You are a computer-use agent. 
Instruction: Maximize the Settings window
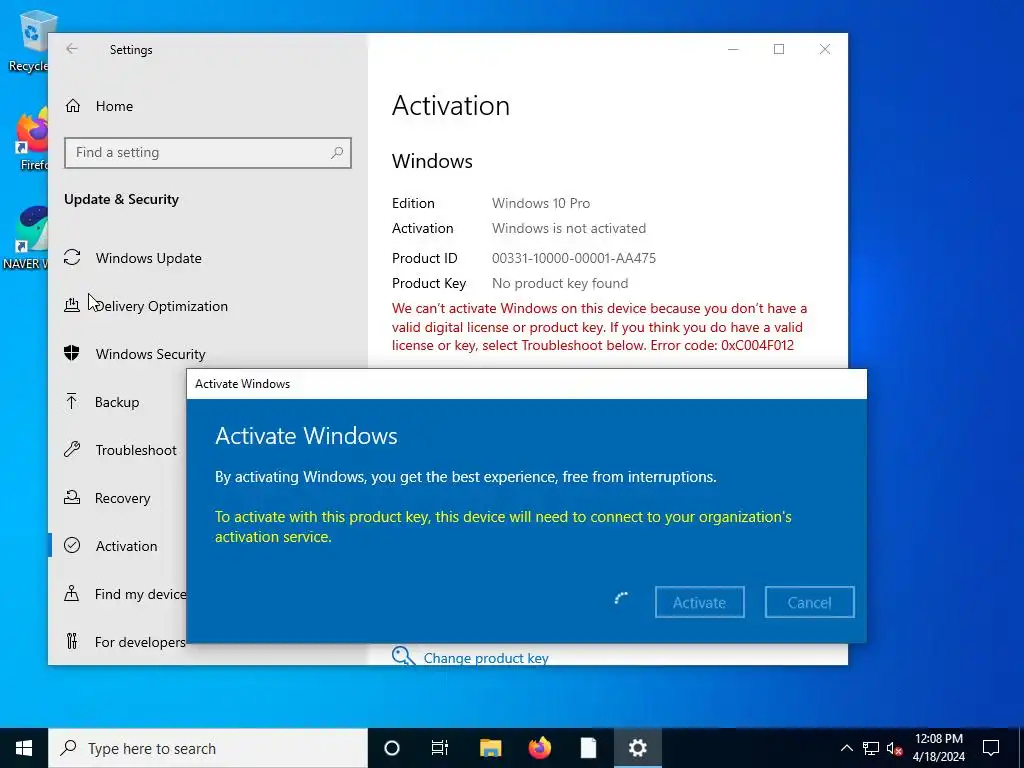[x=778, y=49]
